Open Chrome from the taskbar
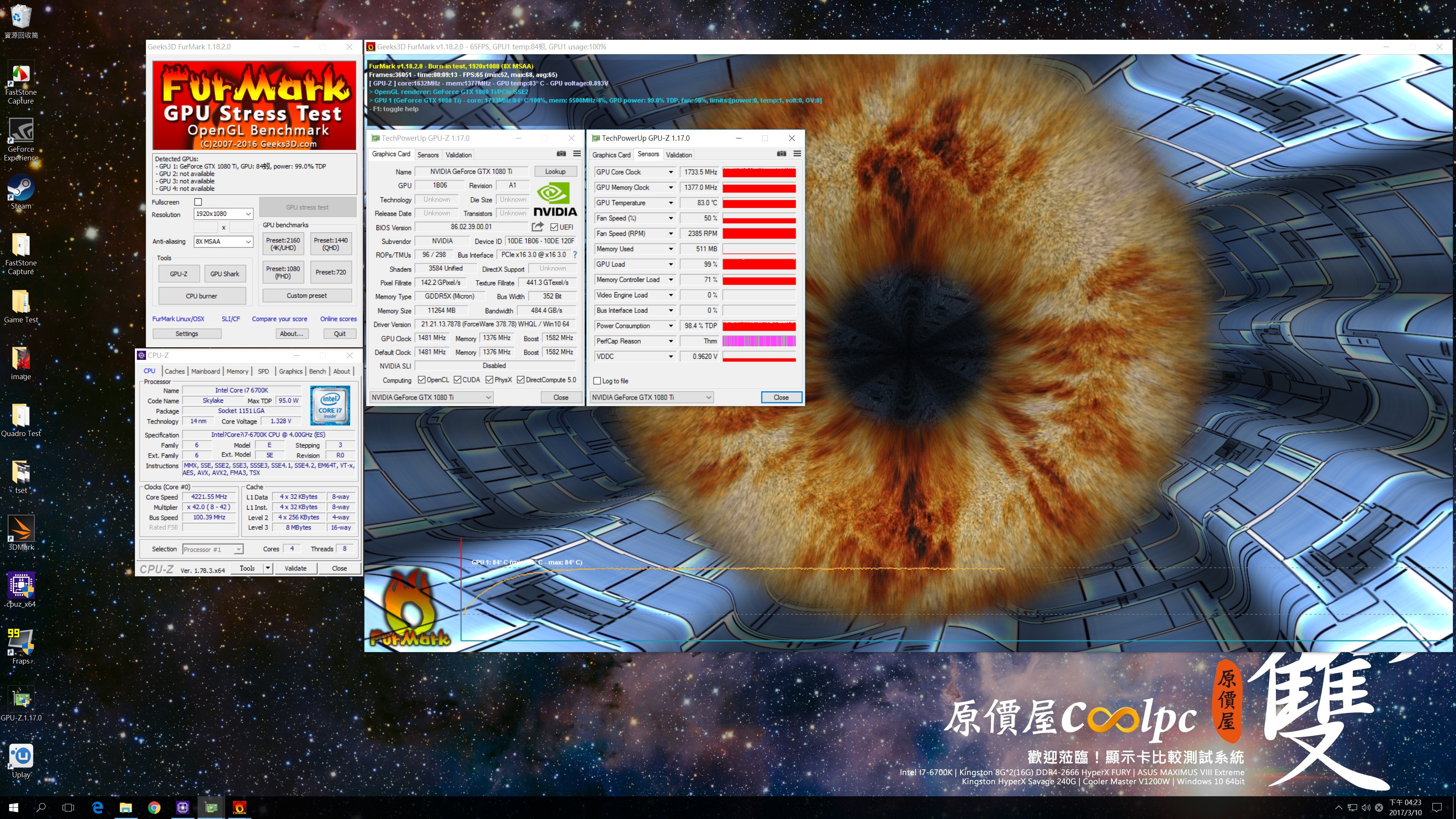The height and width of the screenshot is (819, 1456). click(x=154, y=808)
